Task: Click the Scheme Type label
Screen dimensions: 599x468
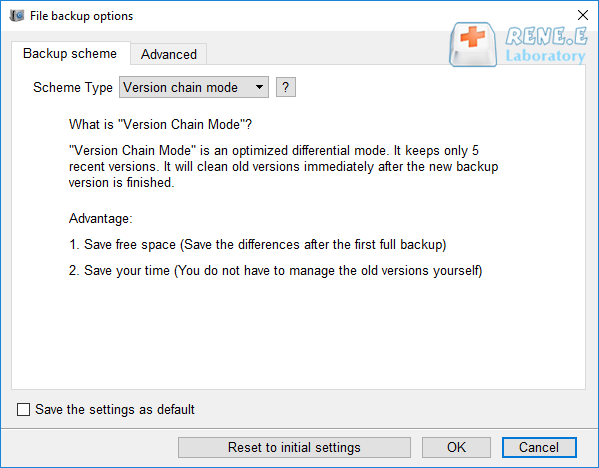Action: coord(73,87)
